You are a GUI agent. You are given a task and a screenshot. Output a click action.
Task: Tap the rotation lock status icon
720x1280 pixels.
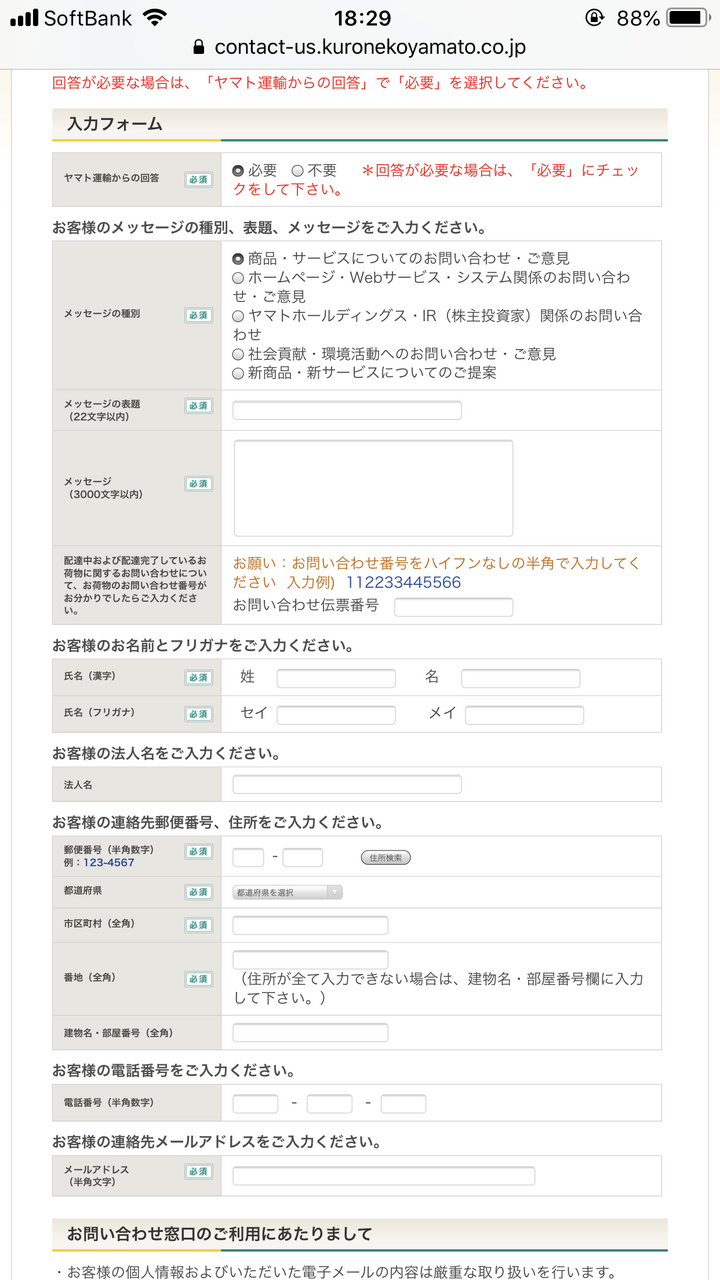(595, 17)
